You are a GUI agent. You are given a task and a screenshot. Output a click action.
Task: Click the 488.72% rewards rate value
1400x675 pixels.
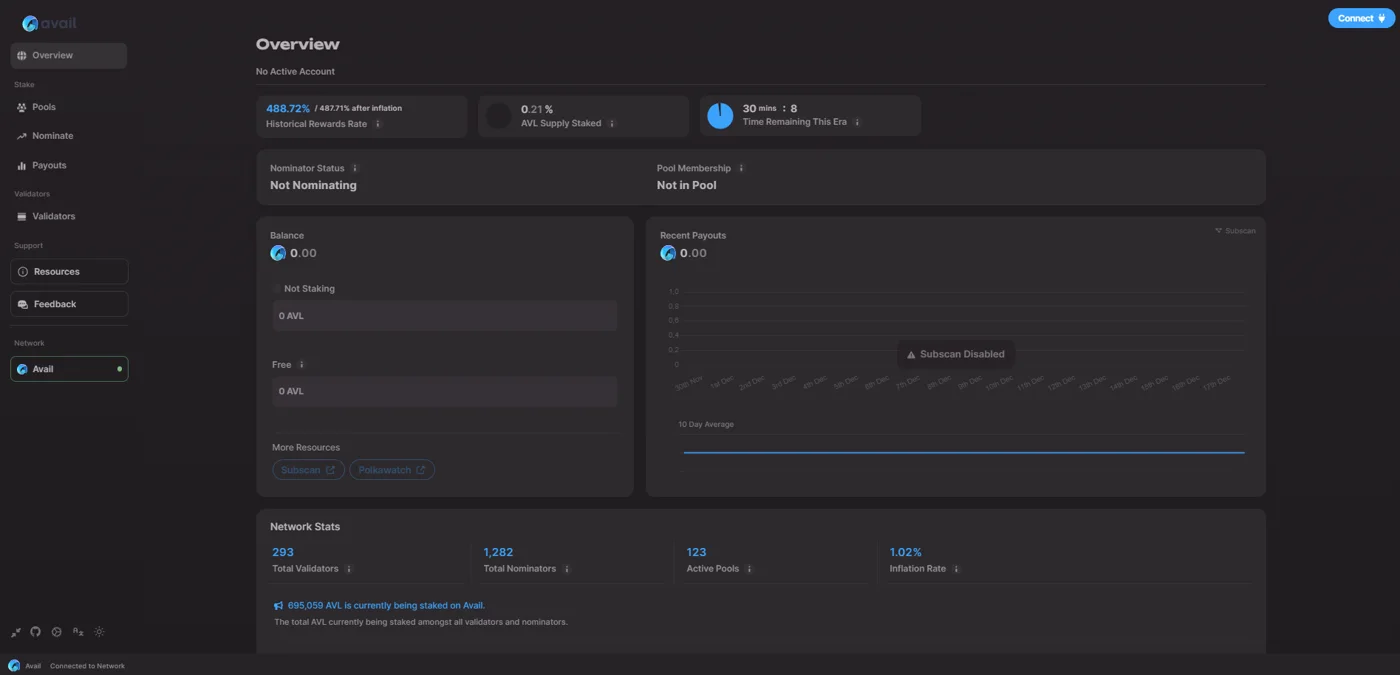[288, 108]
